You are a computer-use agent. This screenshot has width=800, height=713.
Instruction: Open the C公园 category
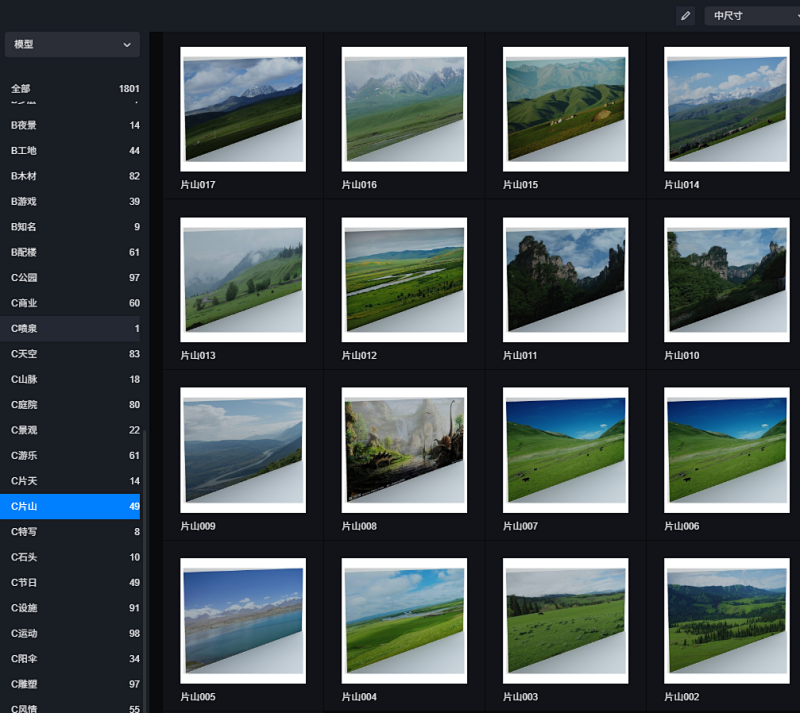pos(70,278)
